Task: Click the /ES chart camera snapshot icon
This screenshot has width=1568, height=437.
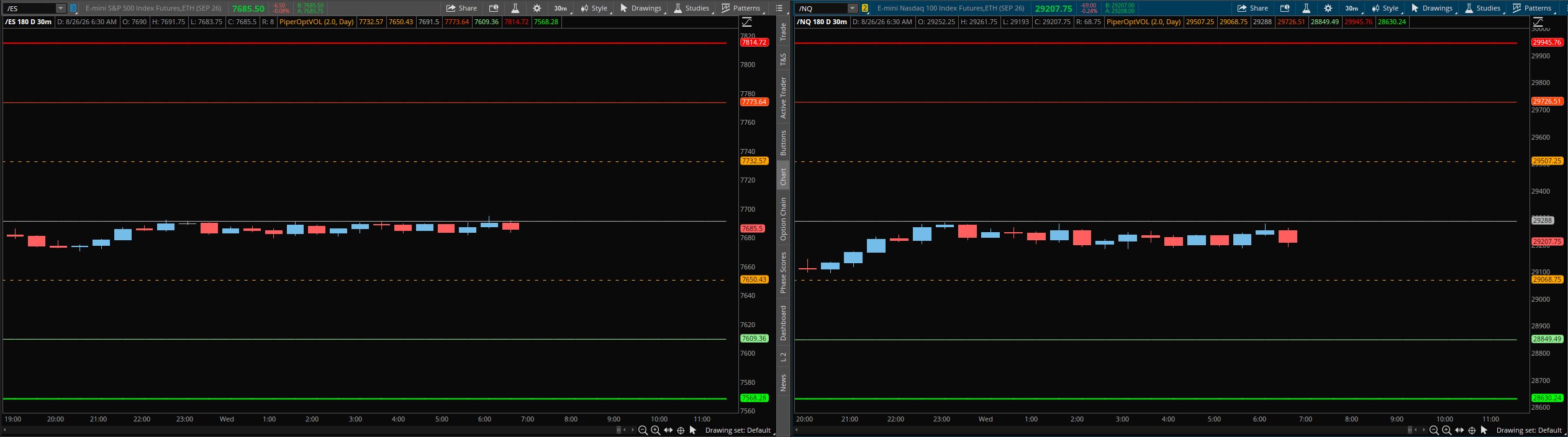Action: click(494, 8)
